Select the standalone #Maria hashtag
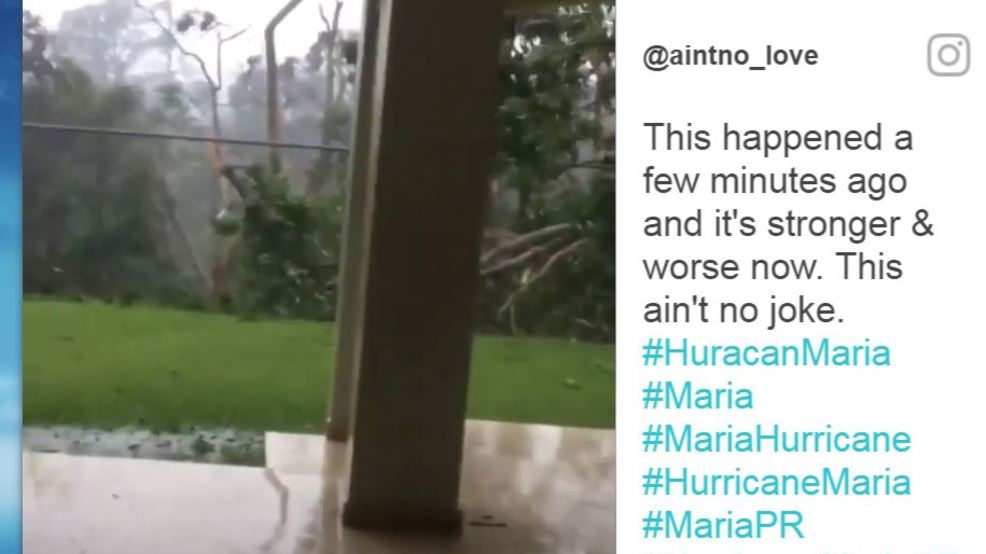Screen dimensions: 986x554 tap(698, 396)
